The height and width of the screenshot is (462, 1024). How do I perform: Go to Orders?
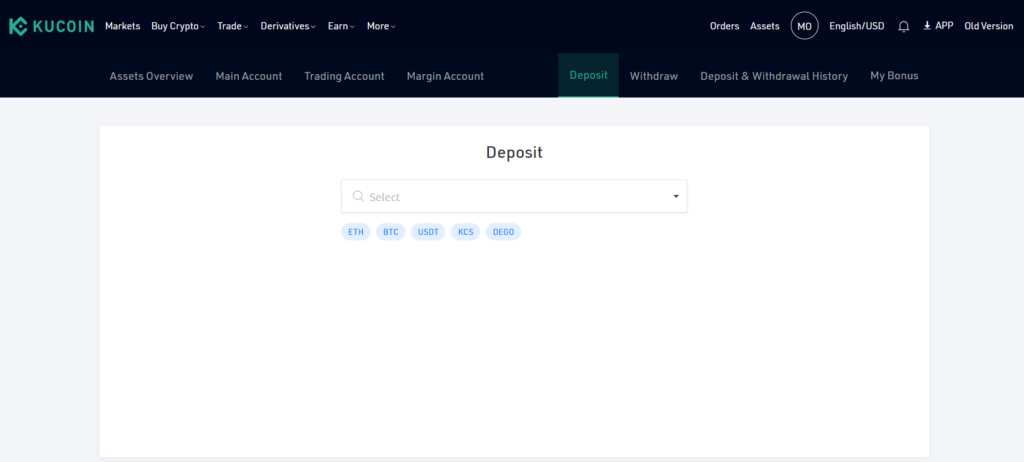point(724,26)
